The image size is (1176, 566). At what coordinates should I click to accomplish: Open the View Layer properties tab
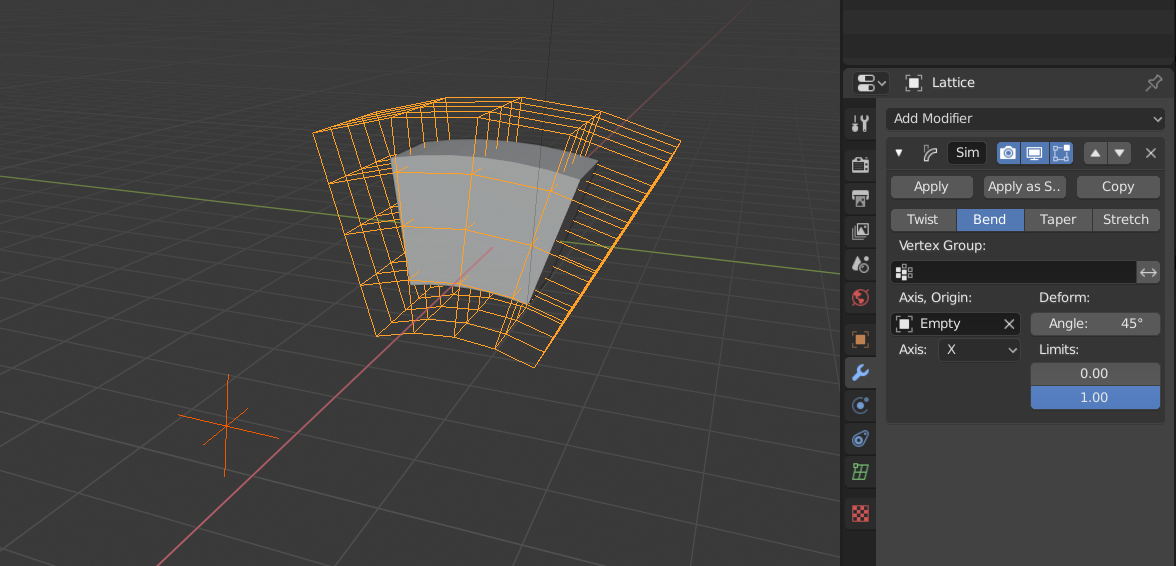pos(860,232)
